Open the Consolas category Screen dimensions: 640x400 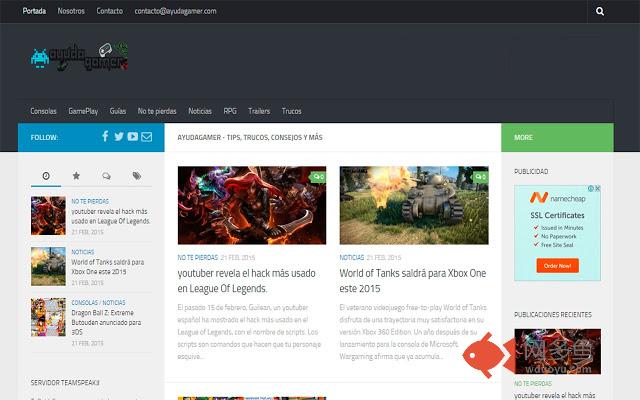43,111
